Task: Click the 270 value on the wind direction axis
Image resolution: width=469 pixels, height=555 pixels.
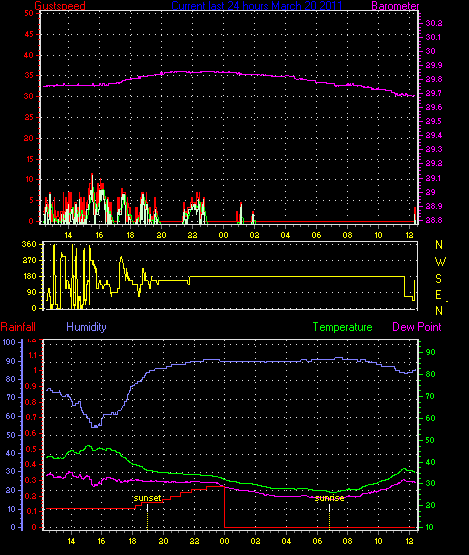Action: [x=29, y=260]
